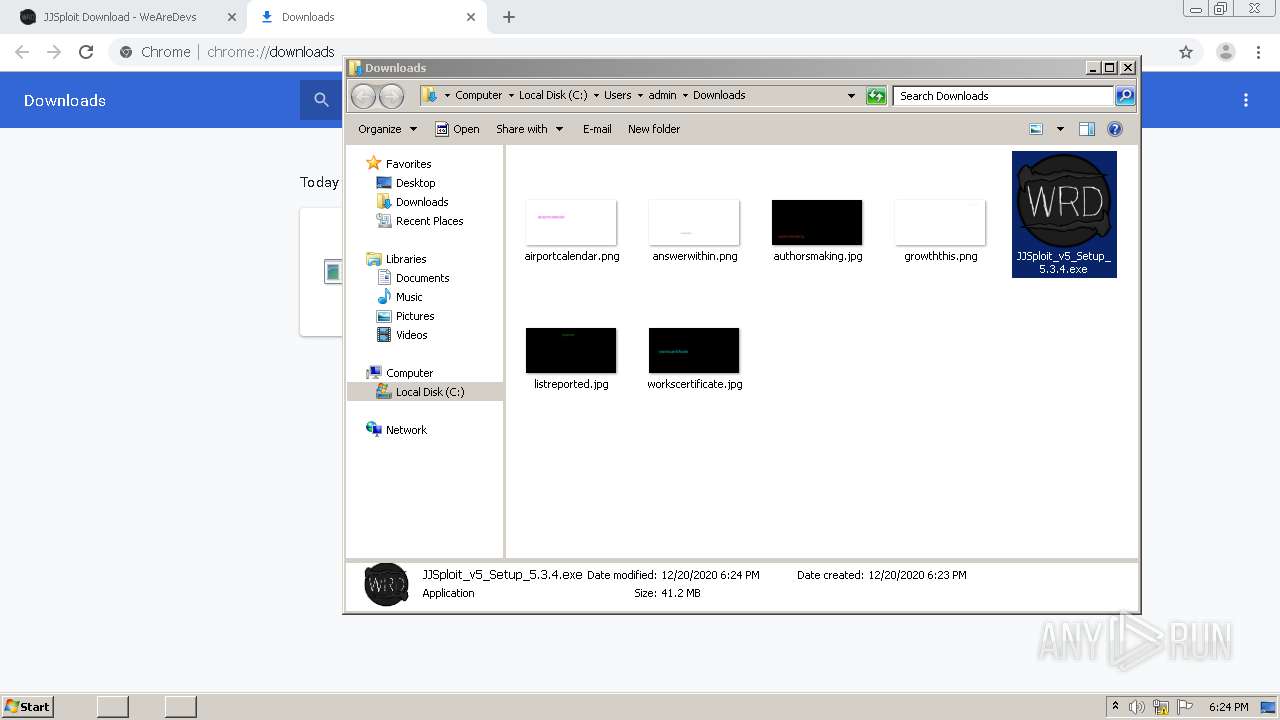Select Computer in the navigation pane
The width and height of the screenshot is (1280, 720).
[399, 373]
